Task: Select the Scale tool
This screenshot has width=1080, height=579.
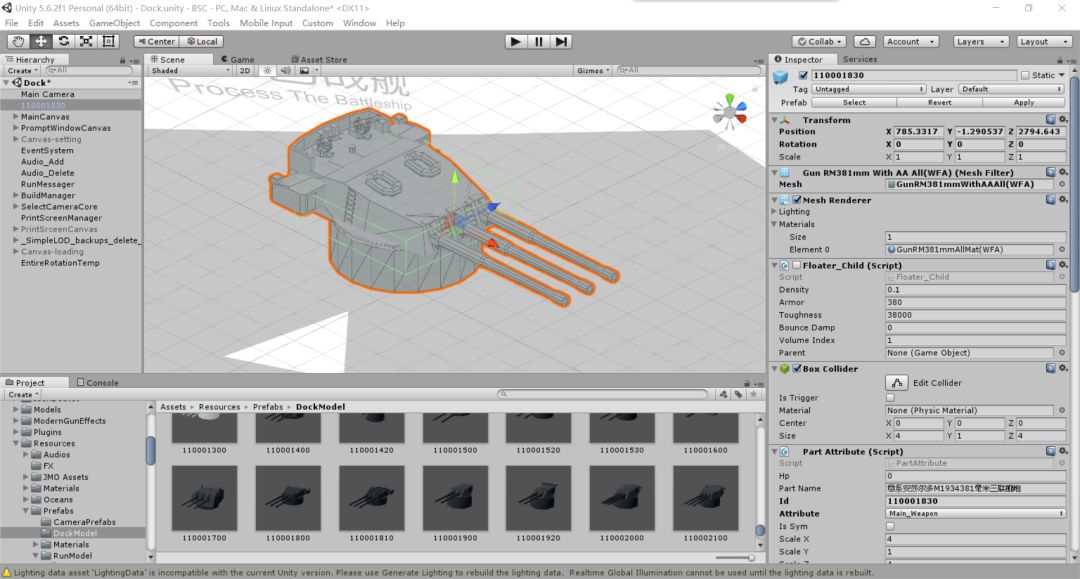Action: pyautogui.click(x=86, y=41)
